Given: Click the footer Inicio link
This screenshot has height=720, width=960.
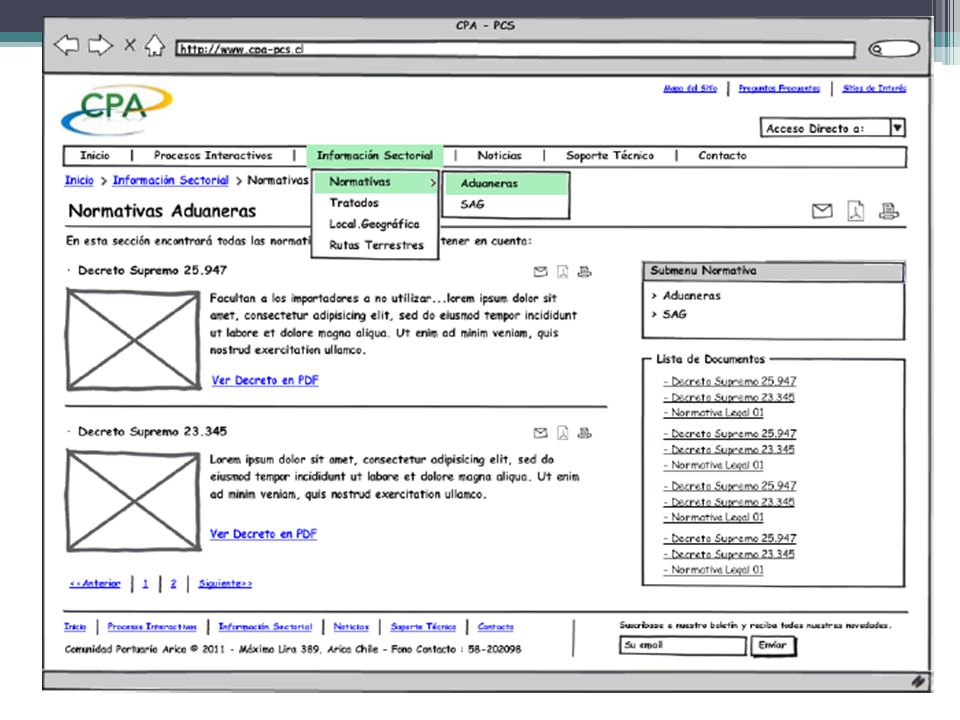Looking at the screenshot, I should point(75,626).
